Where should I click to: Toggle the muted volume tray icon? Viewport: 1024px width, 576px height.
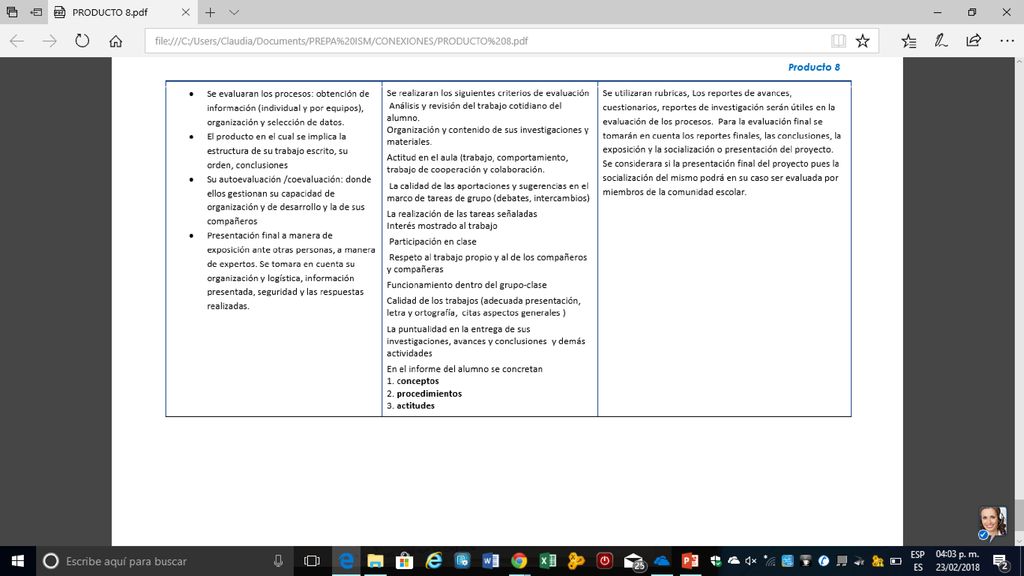tap(751, 561)
